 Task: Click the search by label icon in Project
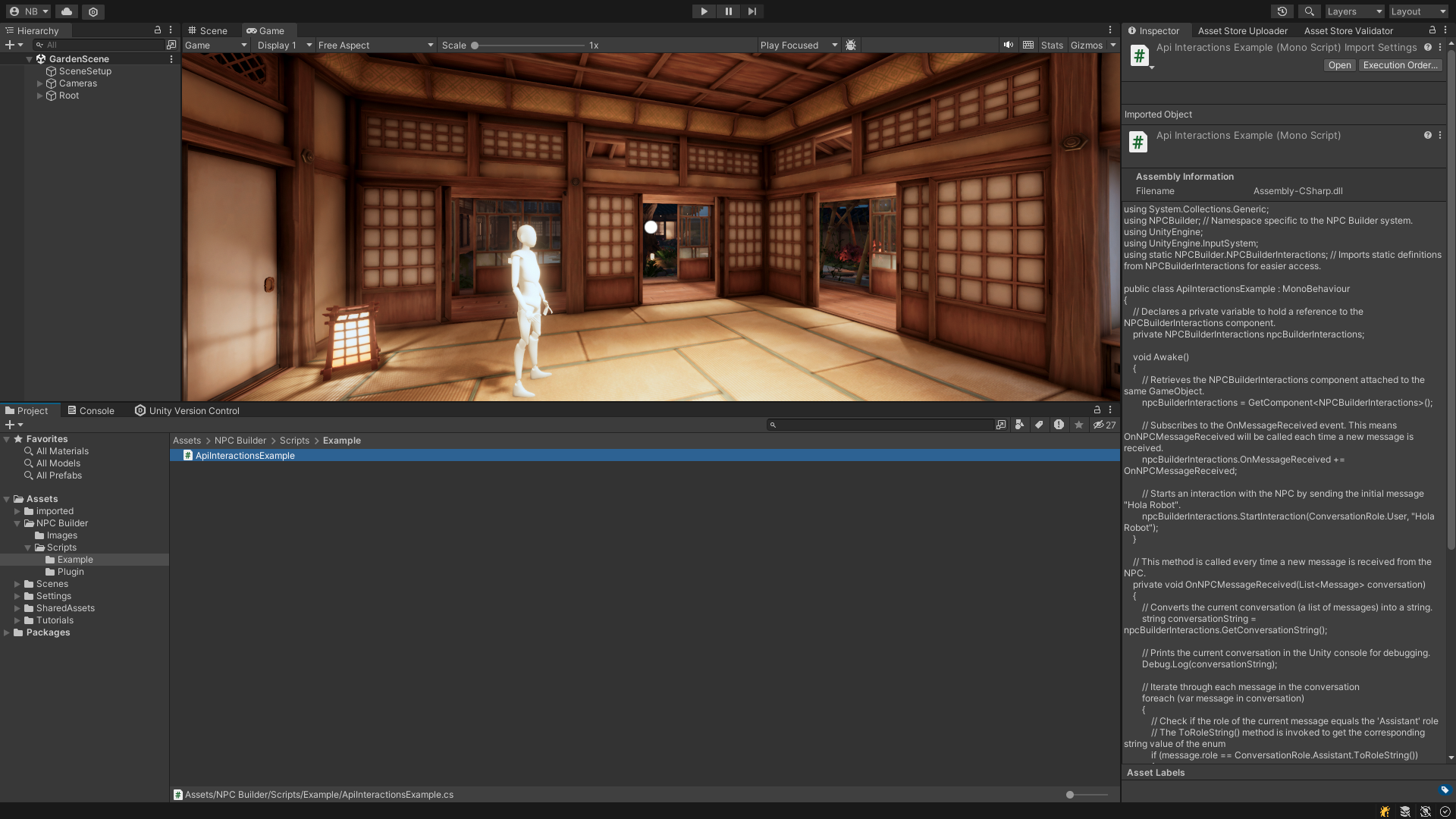(1039, 425)
